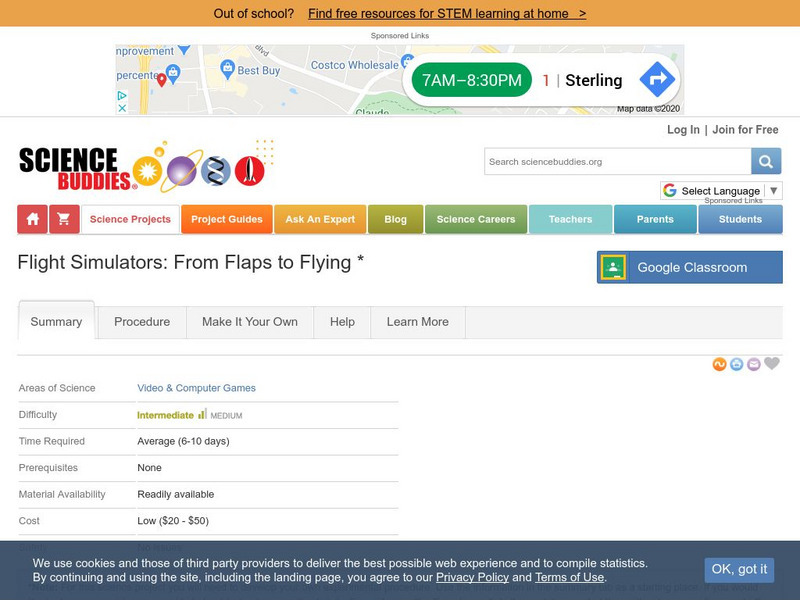This screenshot has width=800, height=600.
Task: Email this project via envelope icon
Action: [x=754, y=365]
